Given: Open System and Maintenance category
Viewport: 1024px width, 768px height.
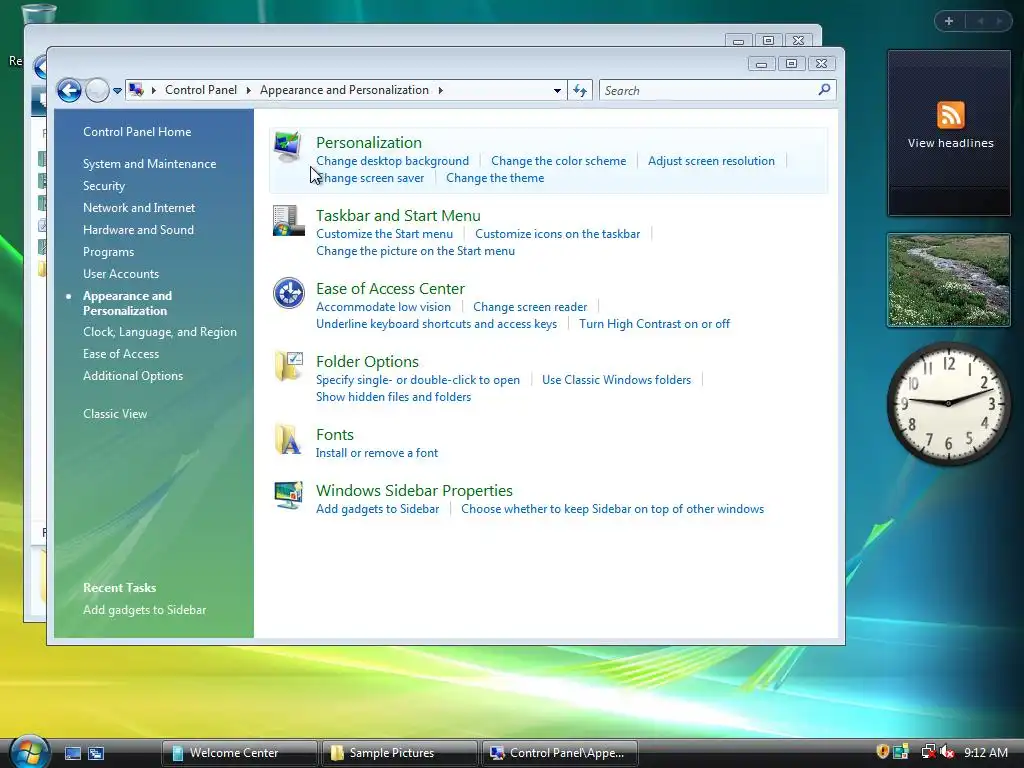Looking at the screenshot, I should (150, 164).
